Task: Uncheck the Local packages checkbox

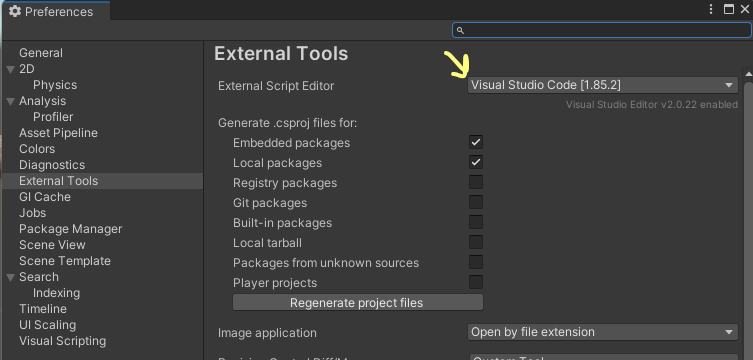Action: point(476,162)
